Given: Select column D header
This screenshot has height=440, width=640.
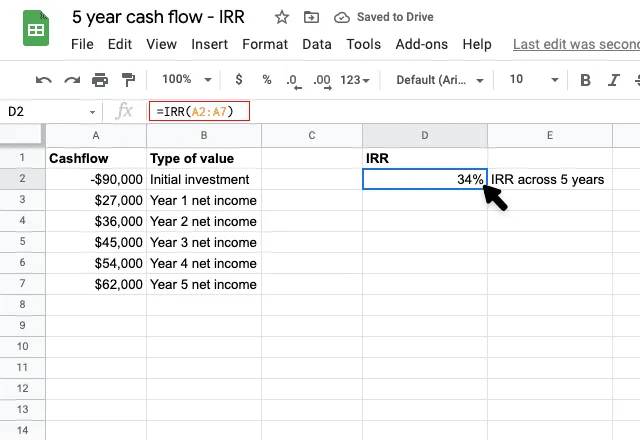Looking at the screenshot, I should [425, 136].
